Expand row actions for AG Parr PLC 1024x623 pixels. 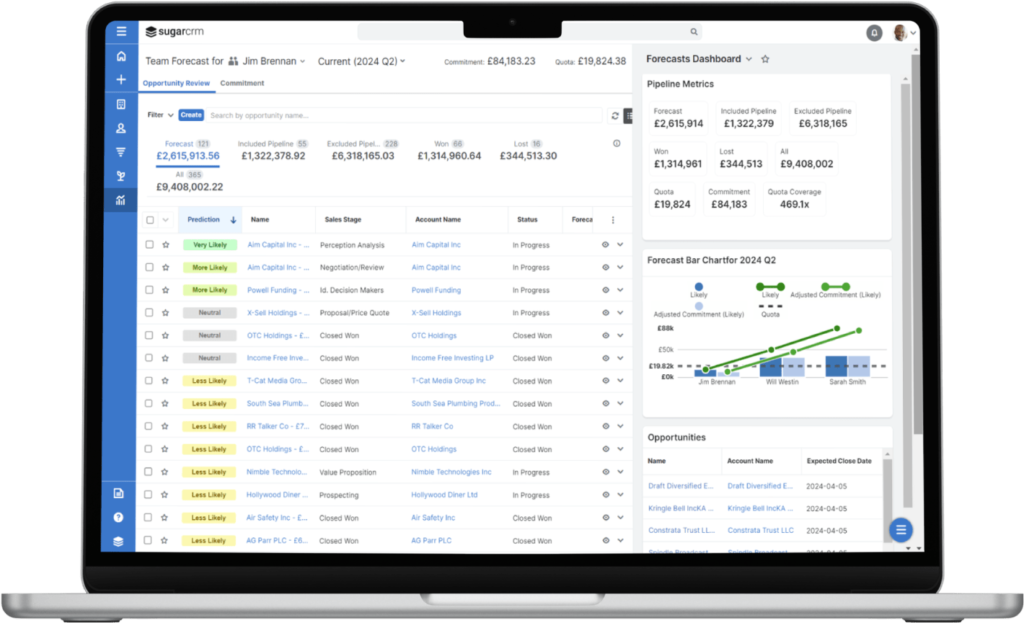pyautogui.click(x=620, y=540)
